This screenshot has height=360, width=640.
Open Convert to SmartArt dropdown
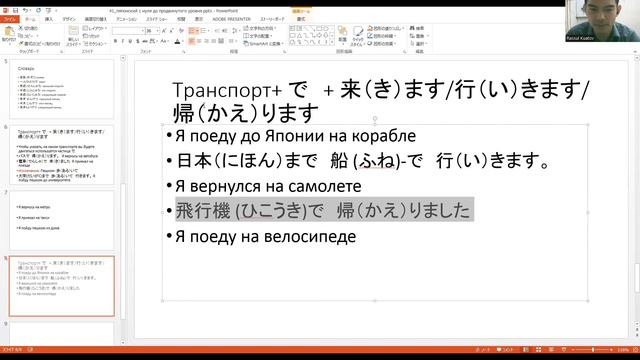pos(263,43)
